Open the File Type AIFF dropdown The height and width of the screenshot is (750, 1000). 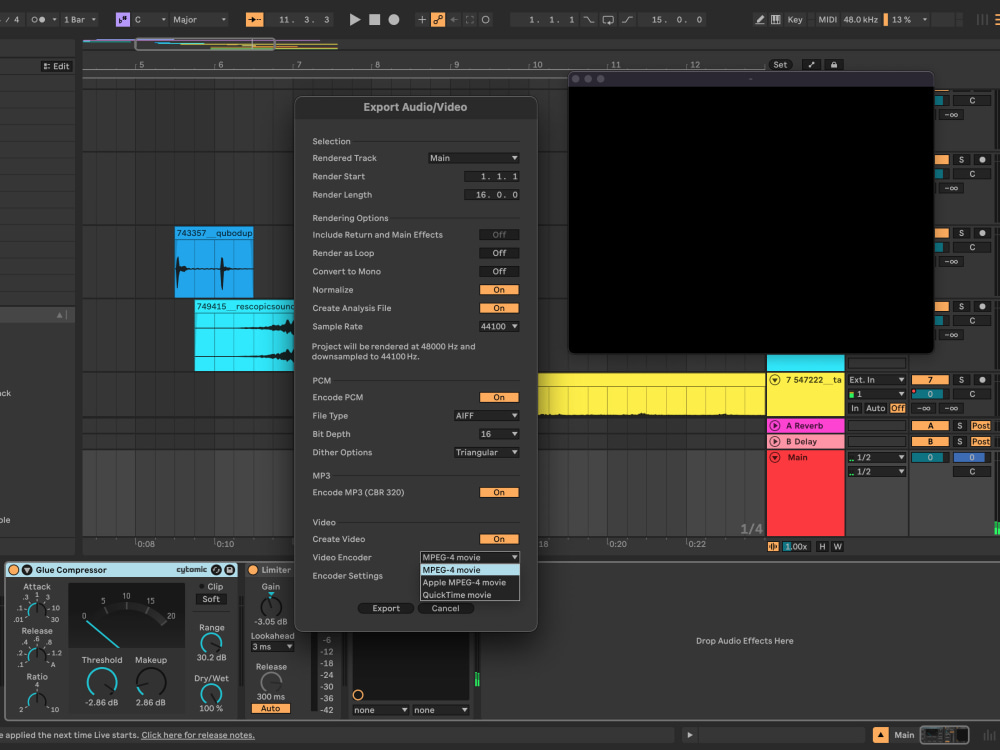click(x=486, y=416)
